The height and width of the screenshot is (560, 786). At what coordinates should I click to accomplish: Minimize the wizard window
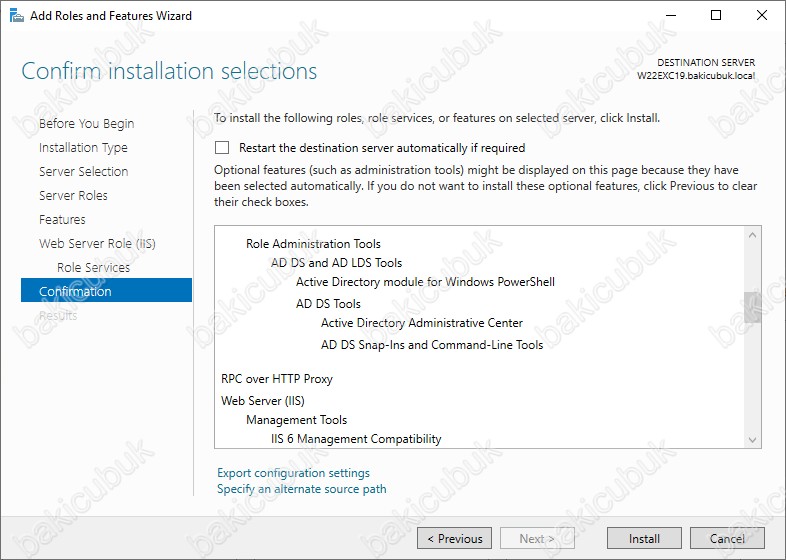[671, 15]
